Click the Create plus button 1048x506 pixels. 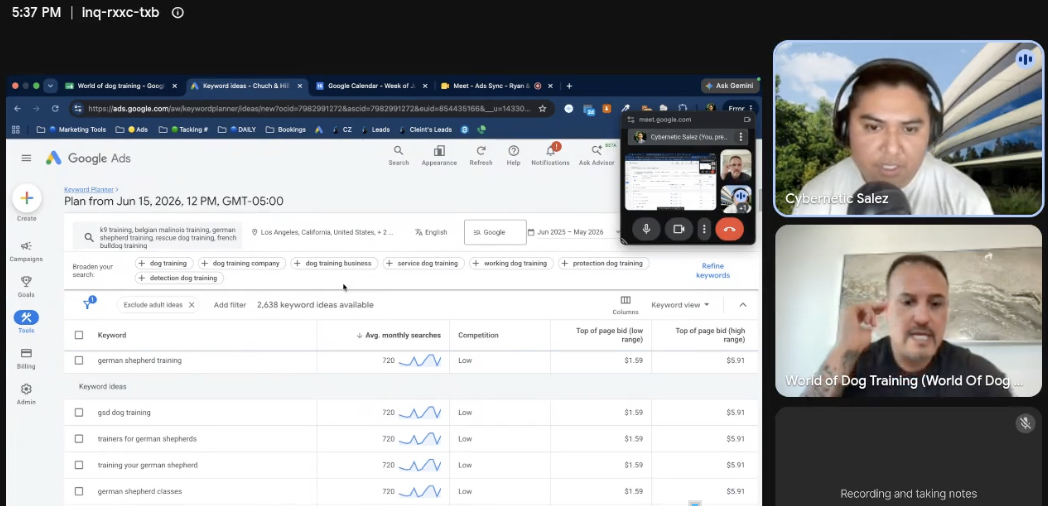pyautogui.click(x=27, y=198)
